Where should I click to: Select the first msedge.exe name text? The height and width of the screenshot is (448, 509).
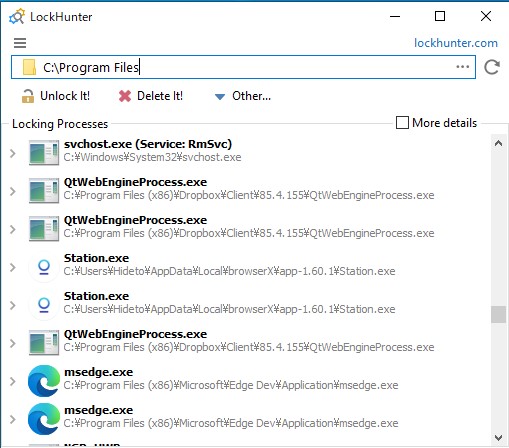pos(98,372)
